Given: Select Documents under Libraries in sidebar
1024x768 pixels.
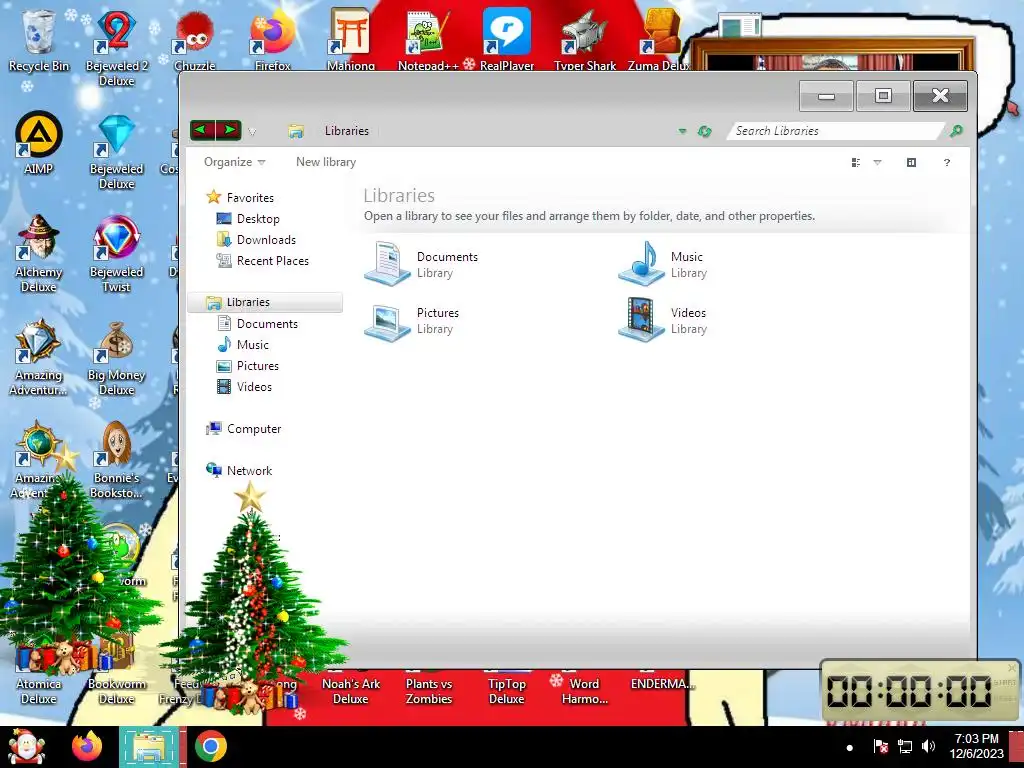Looking at the screenshot, I should click(x=257, y=323).
